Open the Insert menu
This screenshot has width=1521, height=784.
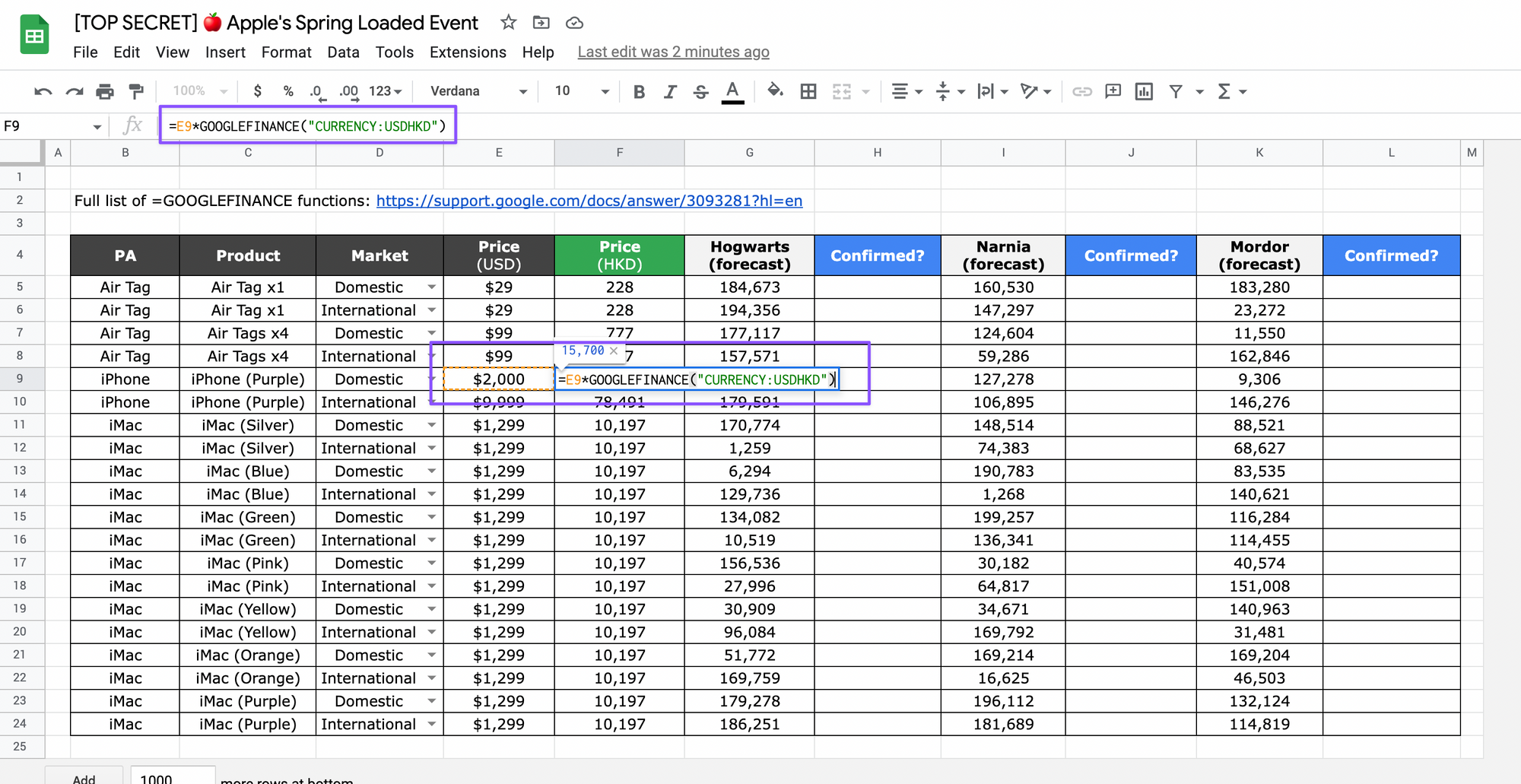click(x=225, y=52)
